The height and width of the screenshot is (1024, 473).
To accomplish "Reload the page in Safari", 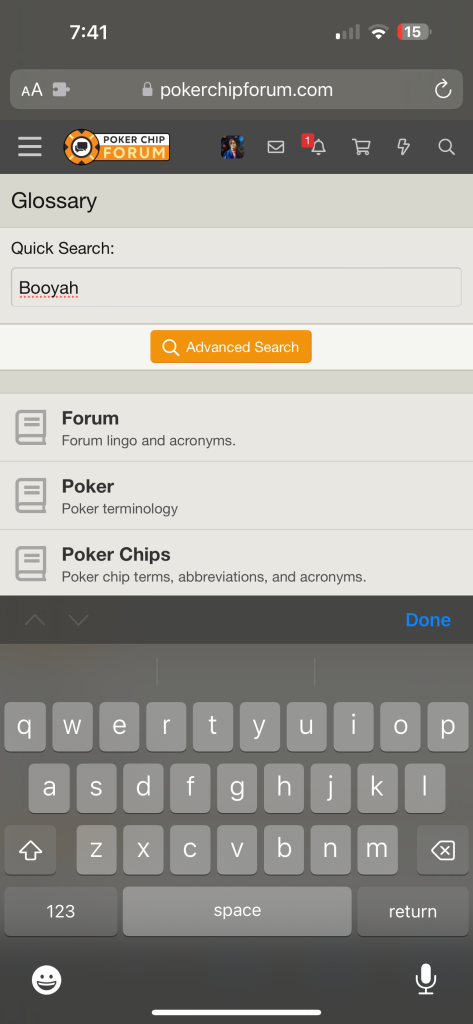I will [443, 89].
